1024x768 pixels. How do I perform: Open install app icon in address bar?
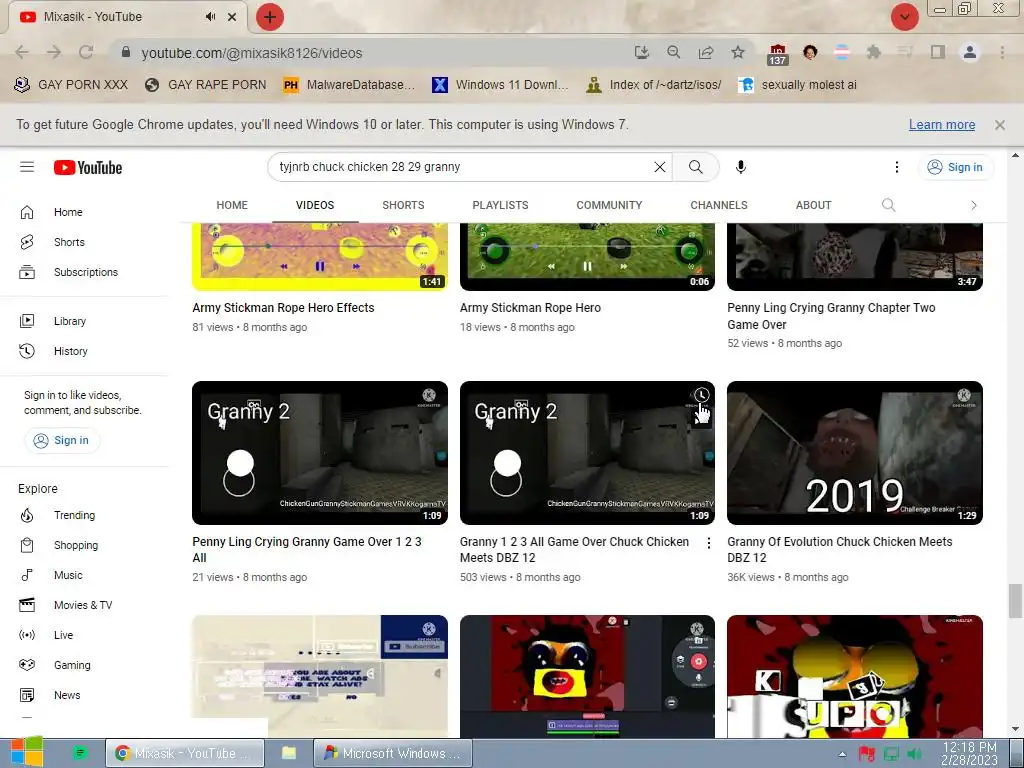[641, 52]
